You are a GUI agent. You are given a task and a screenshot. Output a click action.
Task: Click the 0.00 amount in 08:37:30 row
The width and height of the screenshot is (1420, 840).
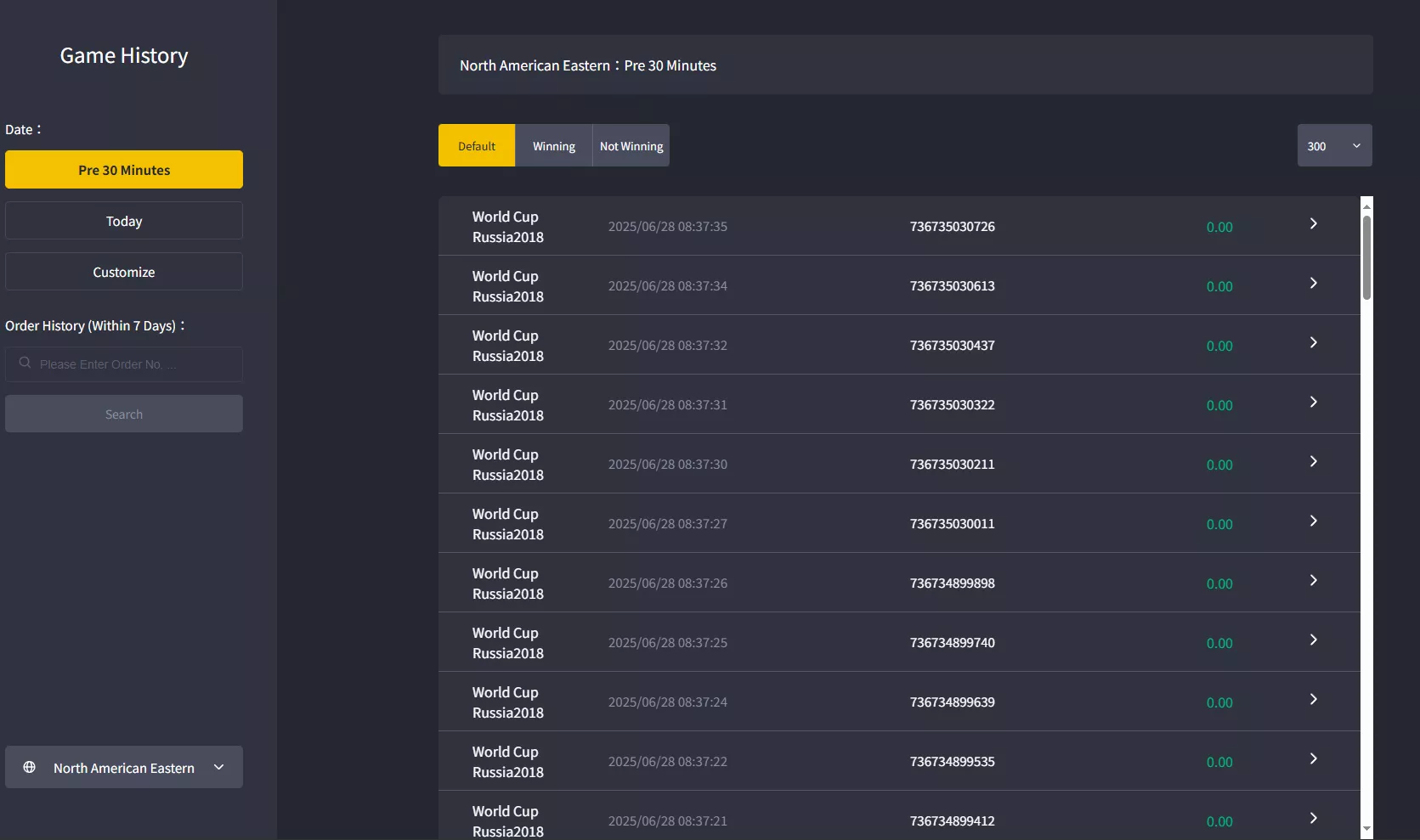[1219, 465]
